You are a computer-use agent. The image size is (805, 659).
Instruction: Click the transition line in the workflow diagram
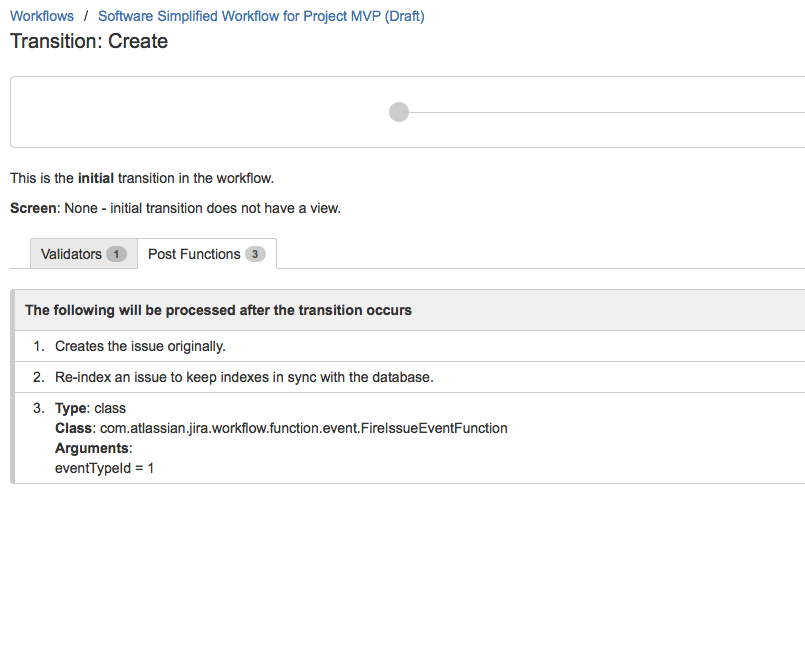coord(600,112)
